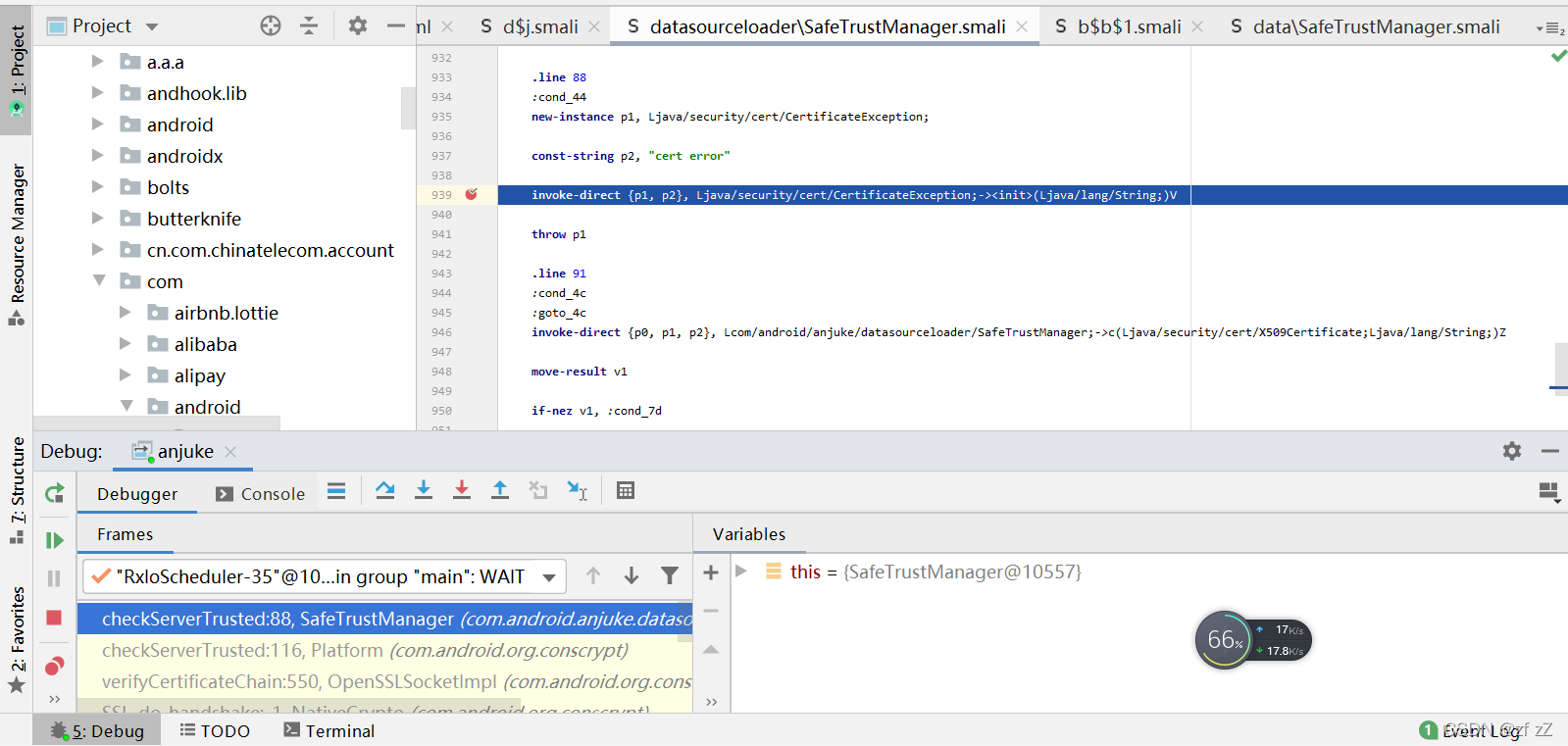Screen dimensions: 1568x746
Task: Hide the Project panel with minus icon
Action: point(396,26)
